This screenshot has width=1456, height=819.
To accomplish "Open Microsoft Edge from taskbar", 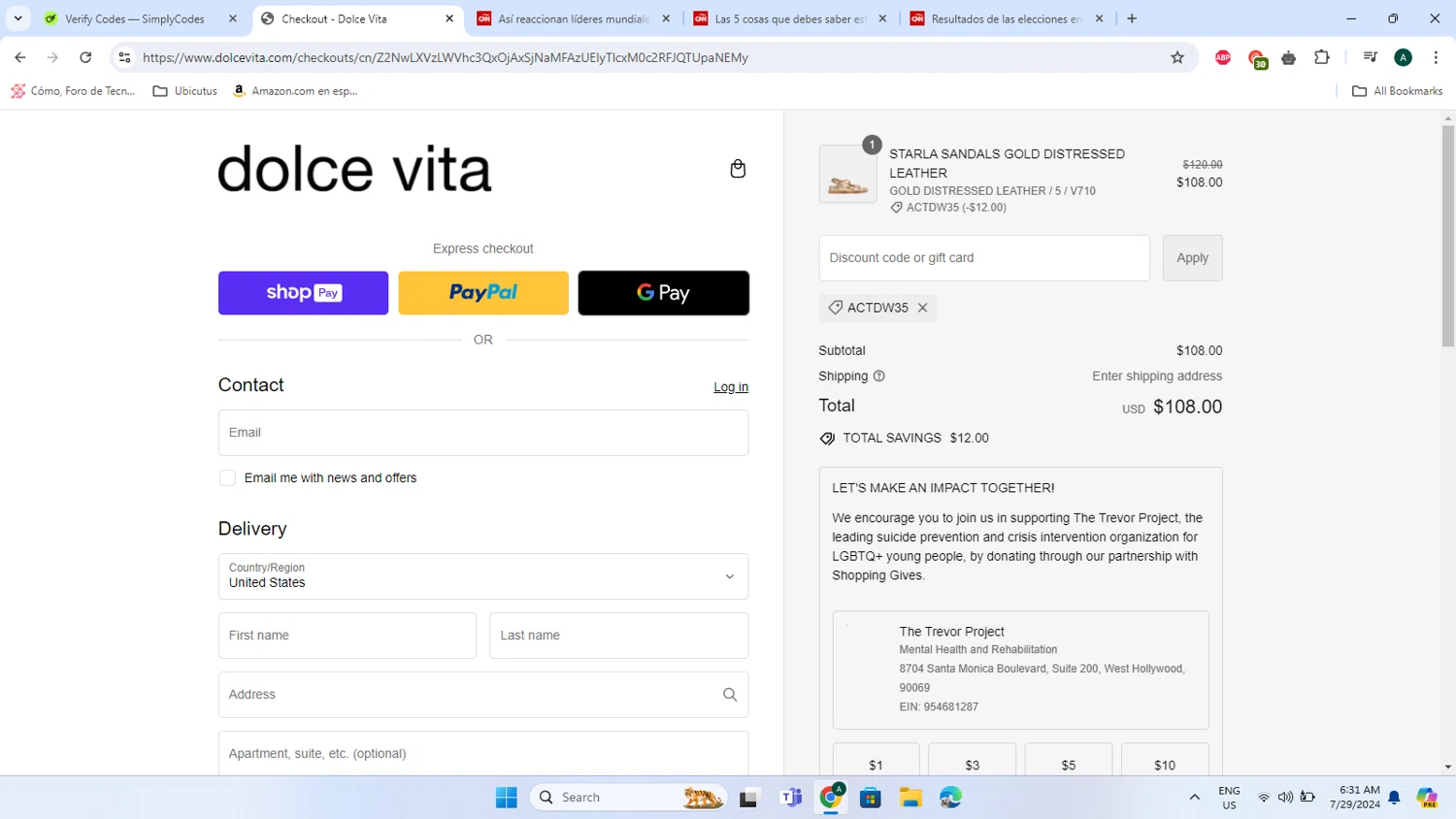I will click(x=950, y=798).
